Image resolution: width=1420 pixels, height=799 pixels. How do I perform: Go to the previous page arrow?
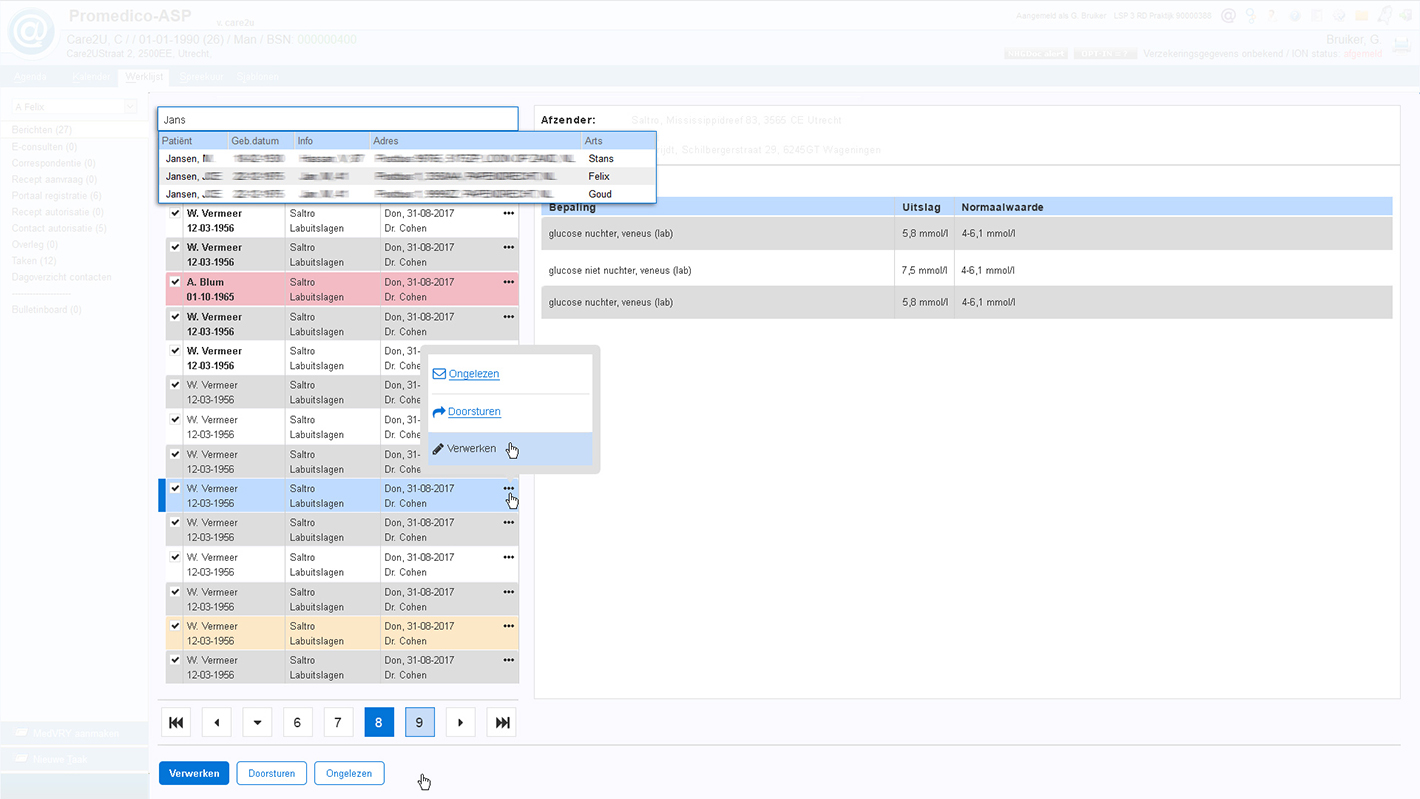pyautogui.click(x=217, y=722)
